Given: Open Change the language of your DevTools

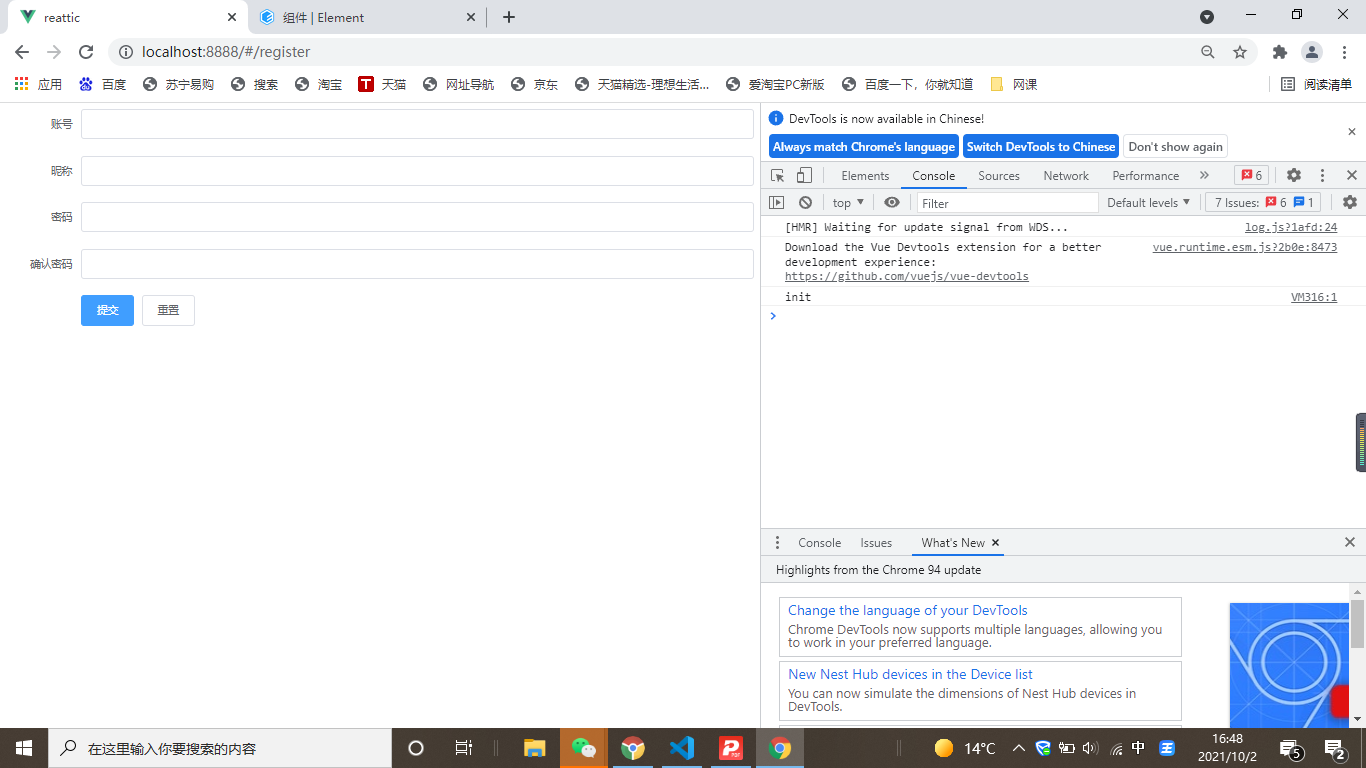Looking at the screenshot, I should pos(907,610).
